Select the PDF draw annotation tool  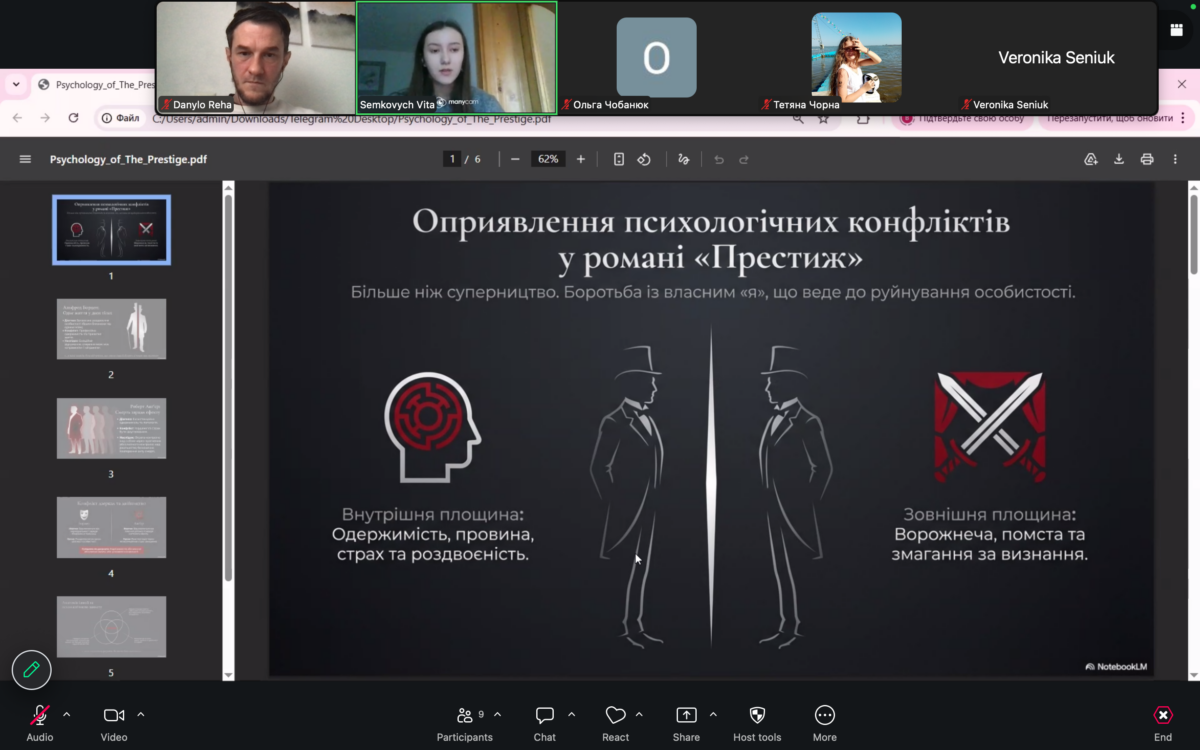tap(684, 159)
